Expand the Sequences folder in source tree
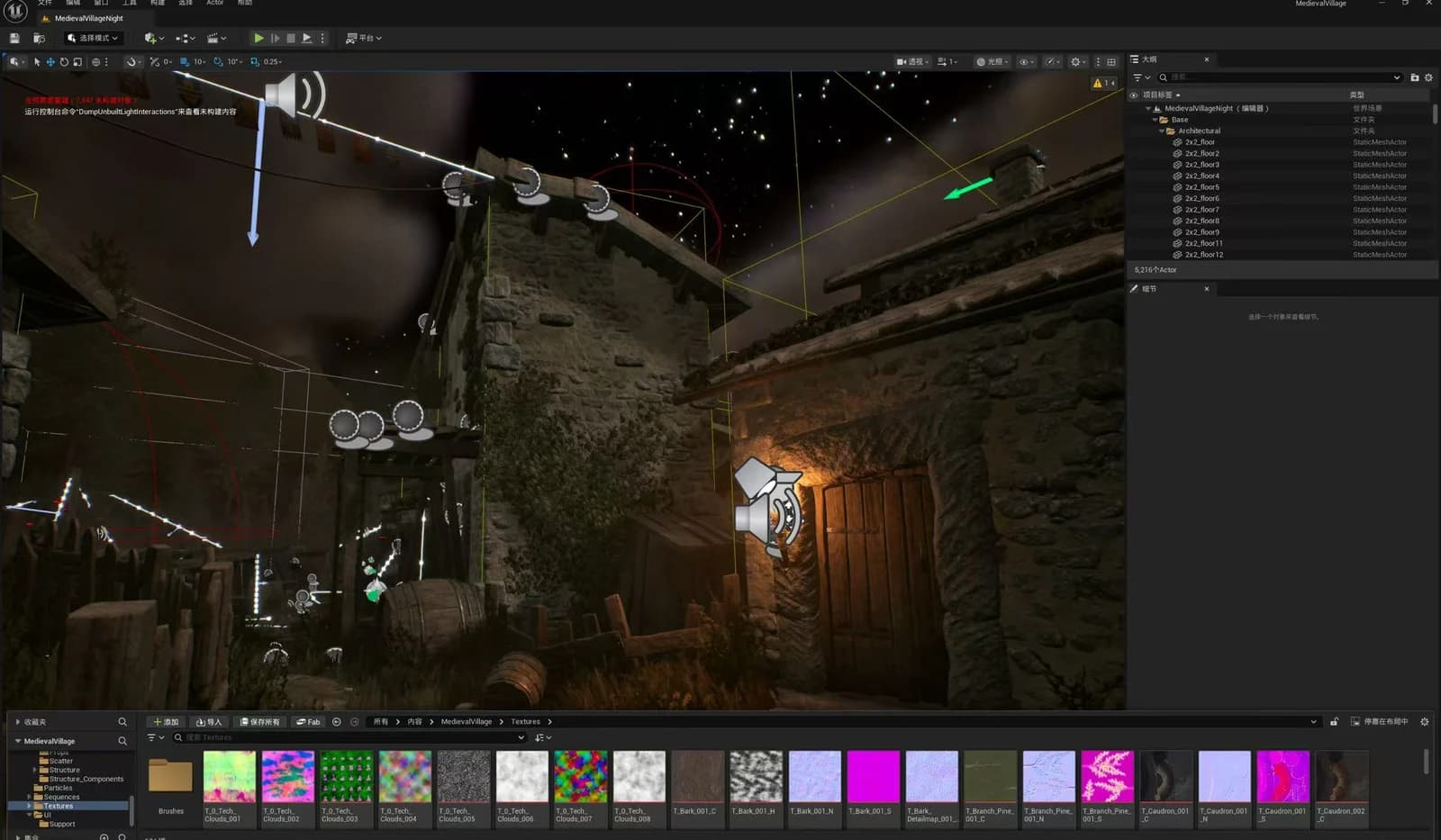 30,797
